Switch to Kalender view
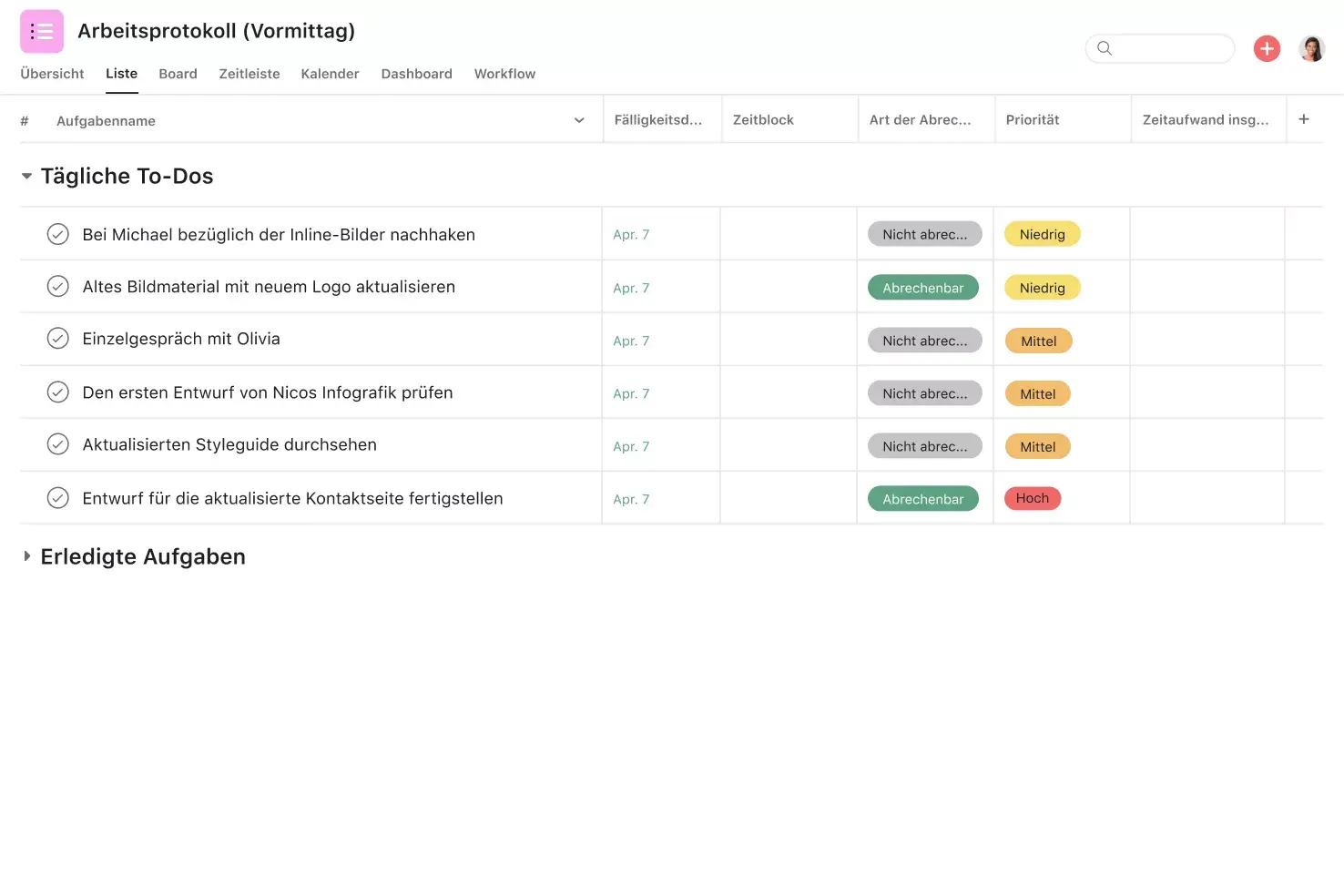Image resolution: width=1344 pixels, height=896 pixels. pyautogui.click(x=330, y=74)
